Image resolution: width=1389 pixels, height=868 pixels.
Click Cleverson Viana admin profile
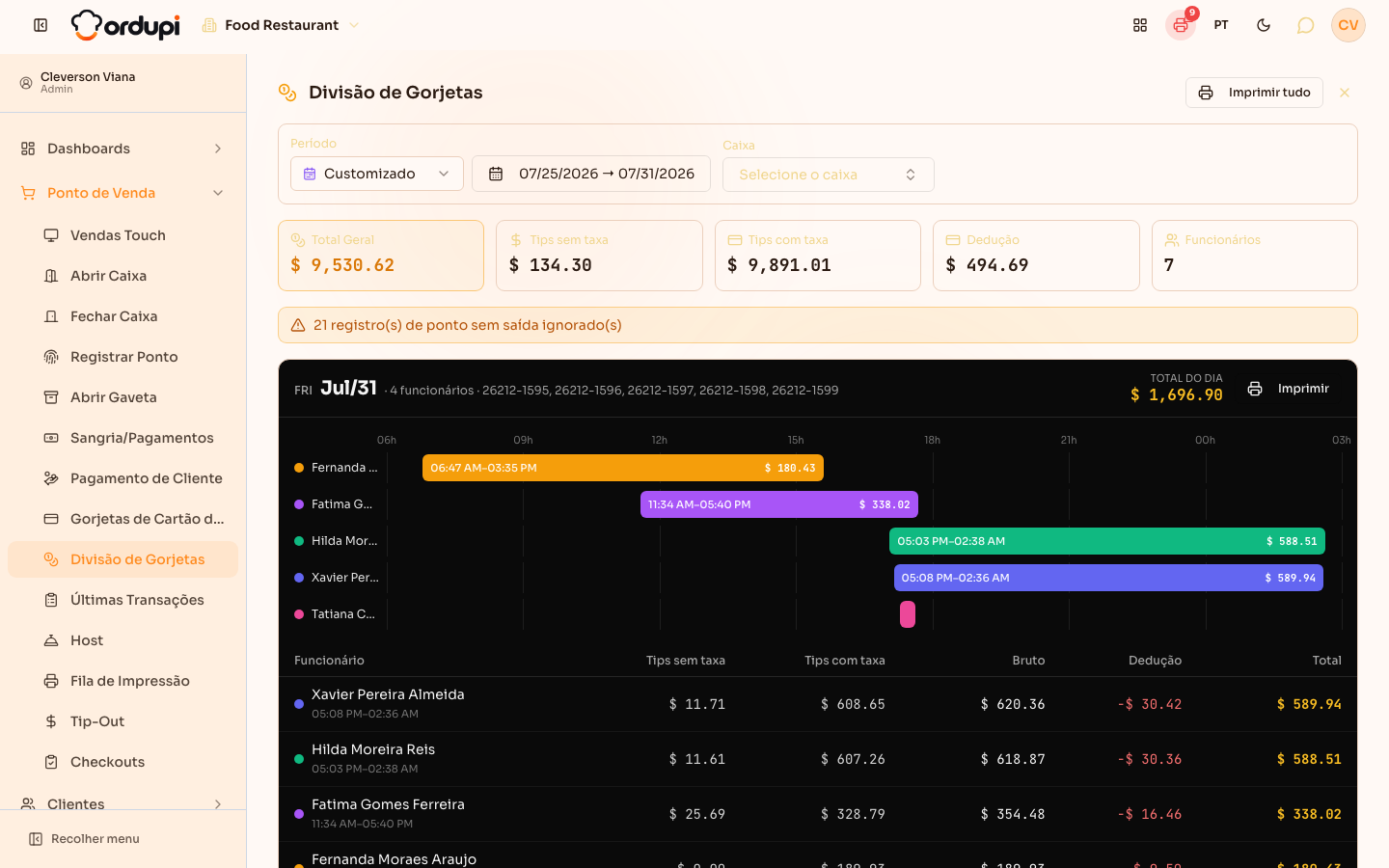pyautogui.click(x=123, y=83)
